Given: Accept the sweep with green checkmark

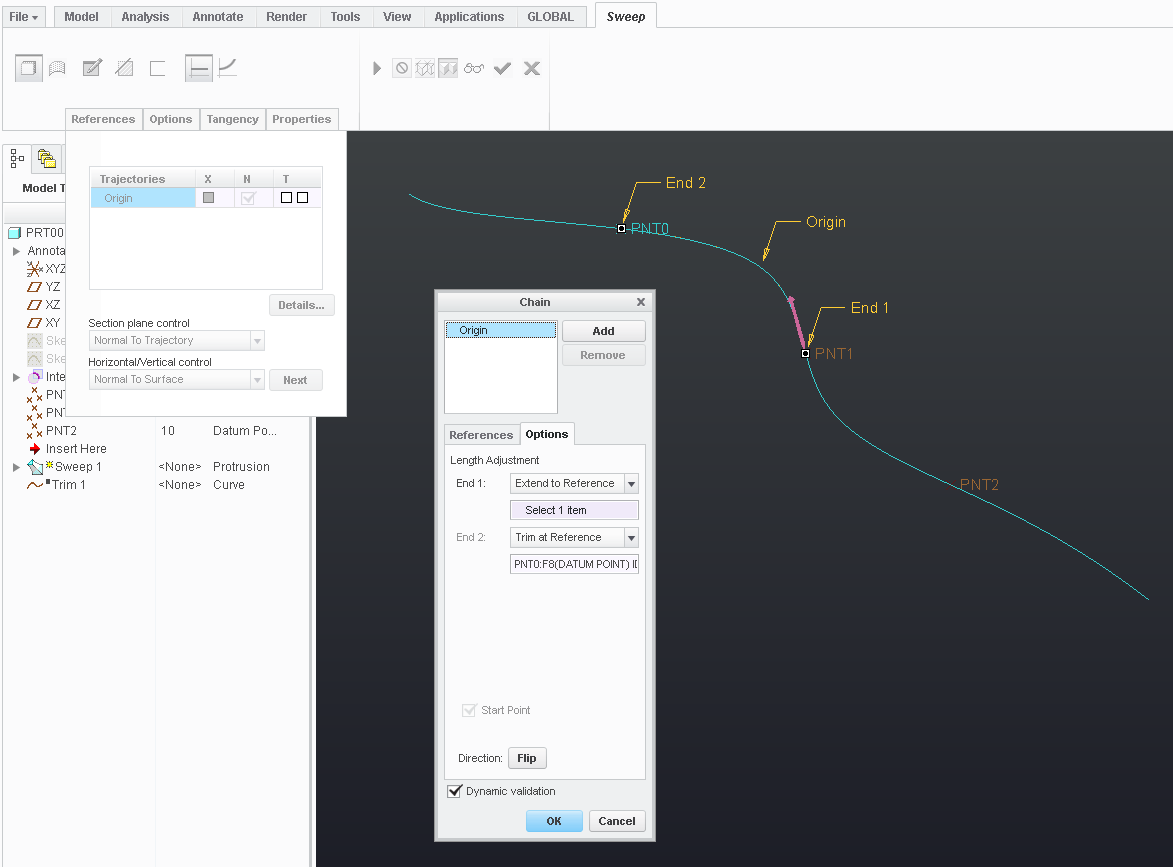Looking at the screenshot, I should 503,69.
